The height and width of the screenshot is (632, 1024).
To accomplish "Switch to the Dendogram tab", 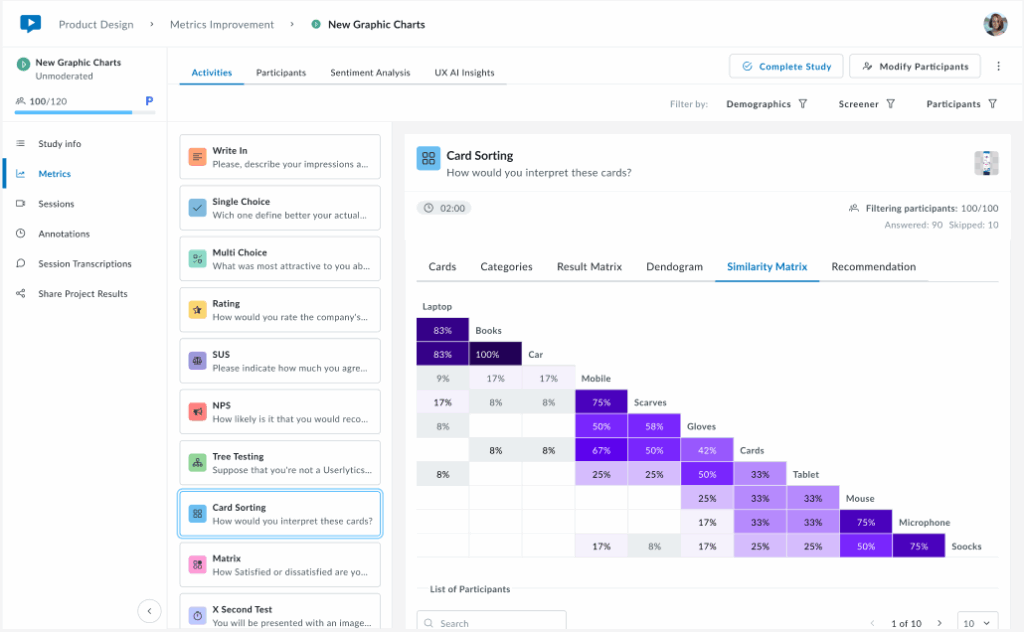I will [x=674, y=267].
